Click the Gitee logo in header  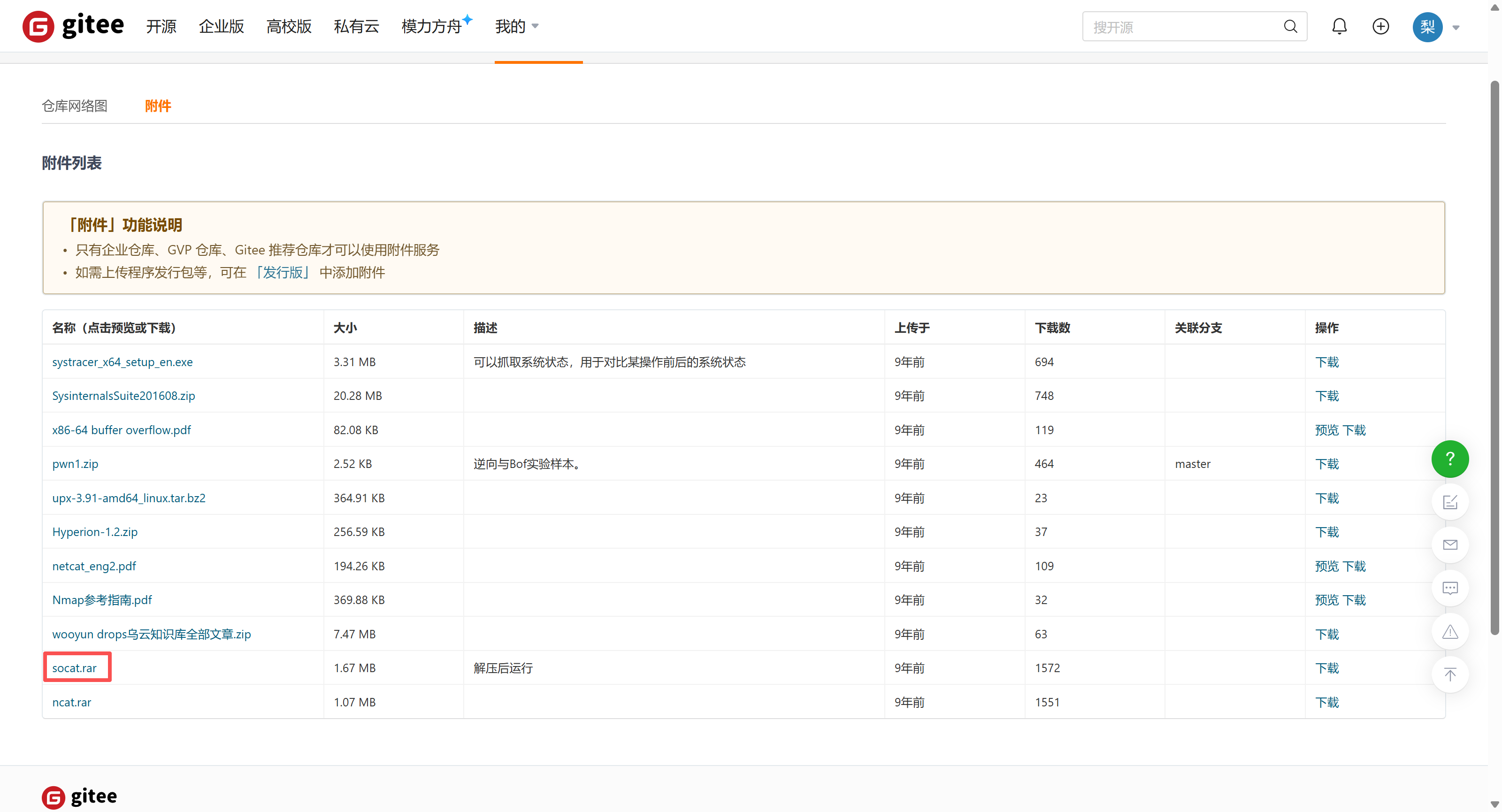[x=73, y=26]
